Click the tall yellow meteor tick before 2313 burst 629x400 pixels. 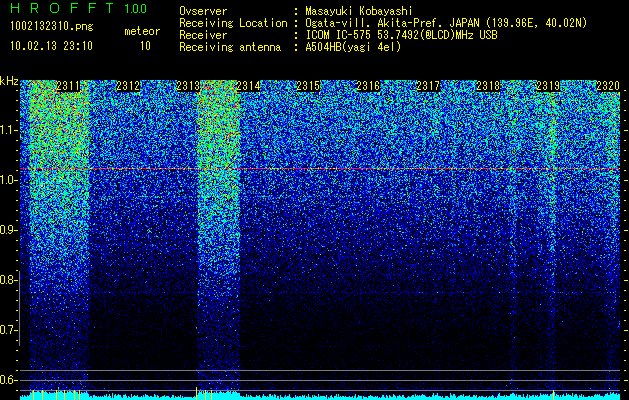[196, 393]
